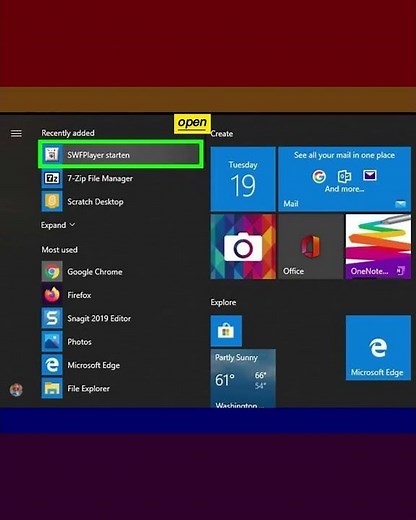Viewport: 416px width, 520px height.
Task: Click the Google Chrome icon
Action: coord(52,272)
